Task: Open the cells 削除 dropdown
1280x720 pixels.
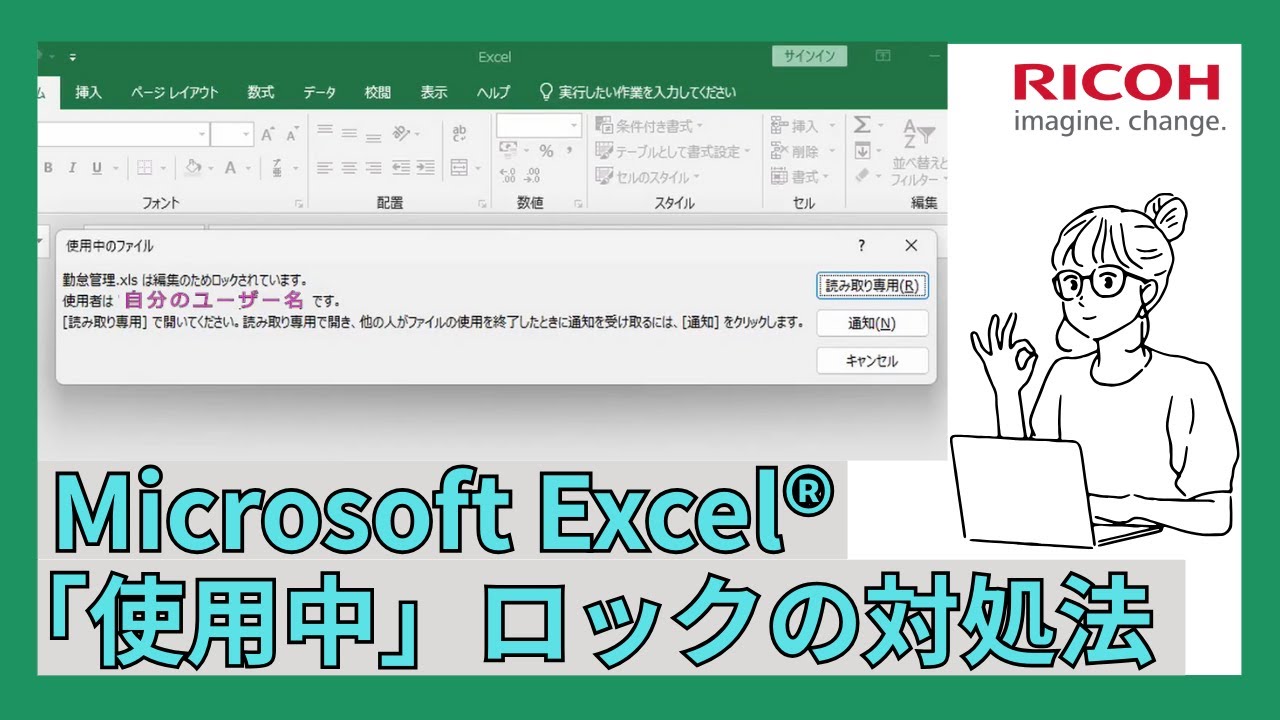Action: [x=802, y=151]
